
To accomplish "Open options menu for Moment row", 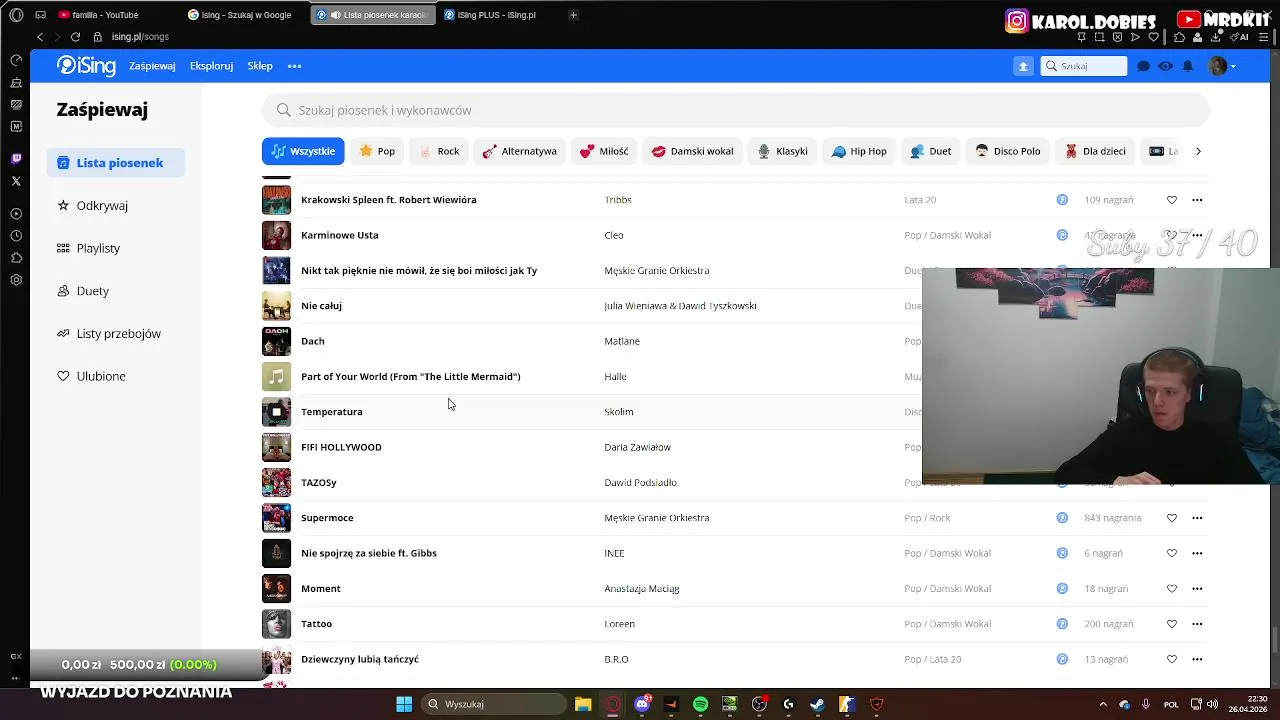I will [1197, 589].
